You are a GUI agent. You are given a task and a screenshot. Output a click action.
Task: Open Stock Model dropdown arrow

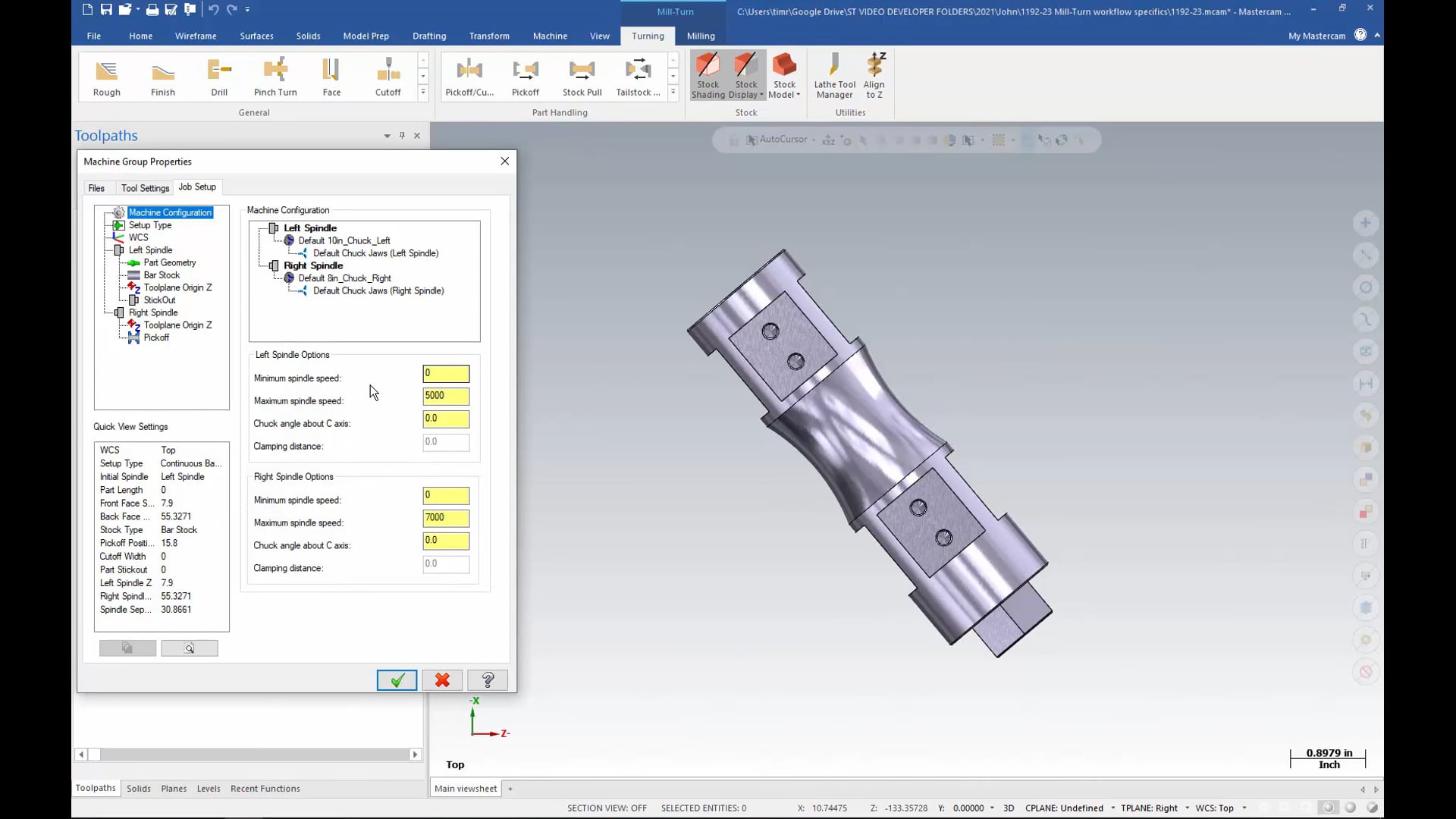[x=798, y=96]
